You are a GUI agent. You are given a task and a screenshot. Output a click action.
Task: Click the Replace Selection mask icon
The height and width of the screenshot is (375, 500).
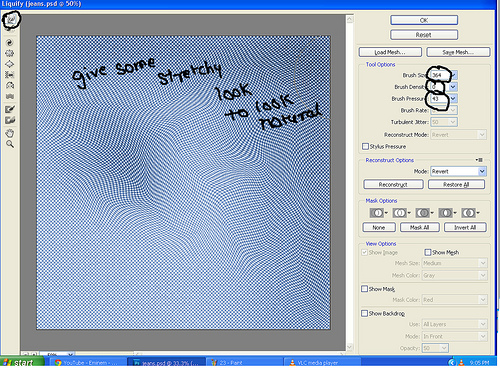coord(379,213)
